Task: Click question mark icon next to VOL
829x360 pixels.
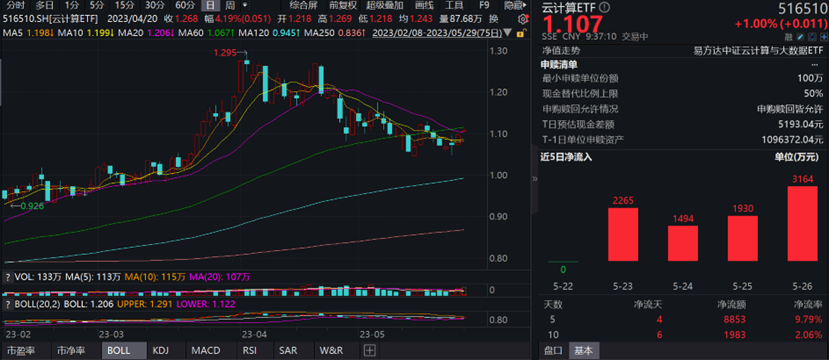Action: 8,276
